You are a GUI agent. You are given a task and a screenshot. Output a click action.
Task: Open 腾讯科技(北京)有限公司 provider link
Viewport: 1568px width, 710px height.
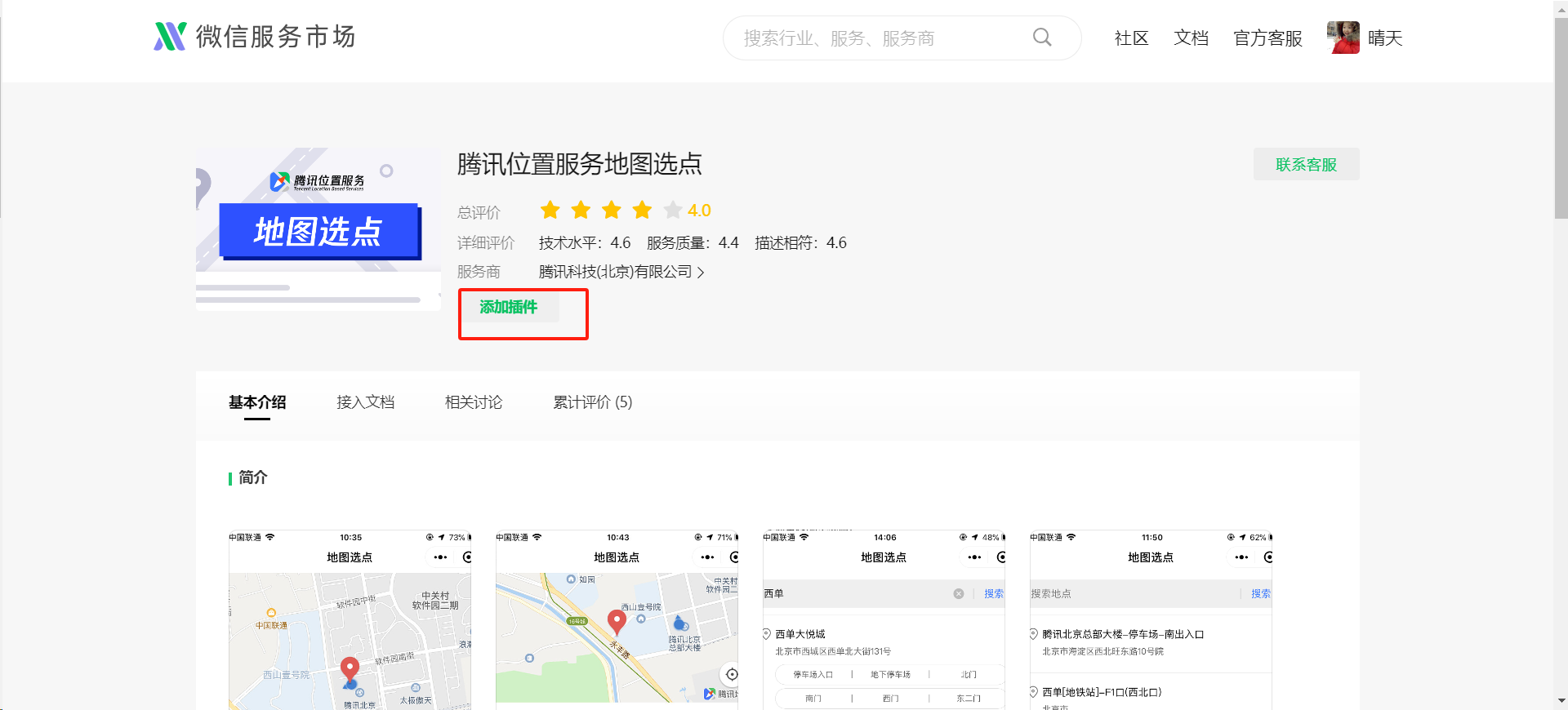[x=615, y=272]
